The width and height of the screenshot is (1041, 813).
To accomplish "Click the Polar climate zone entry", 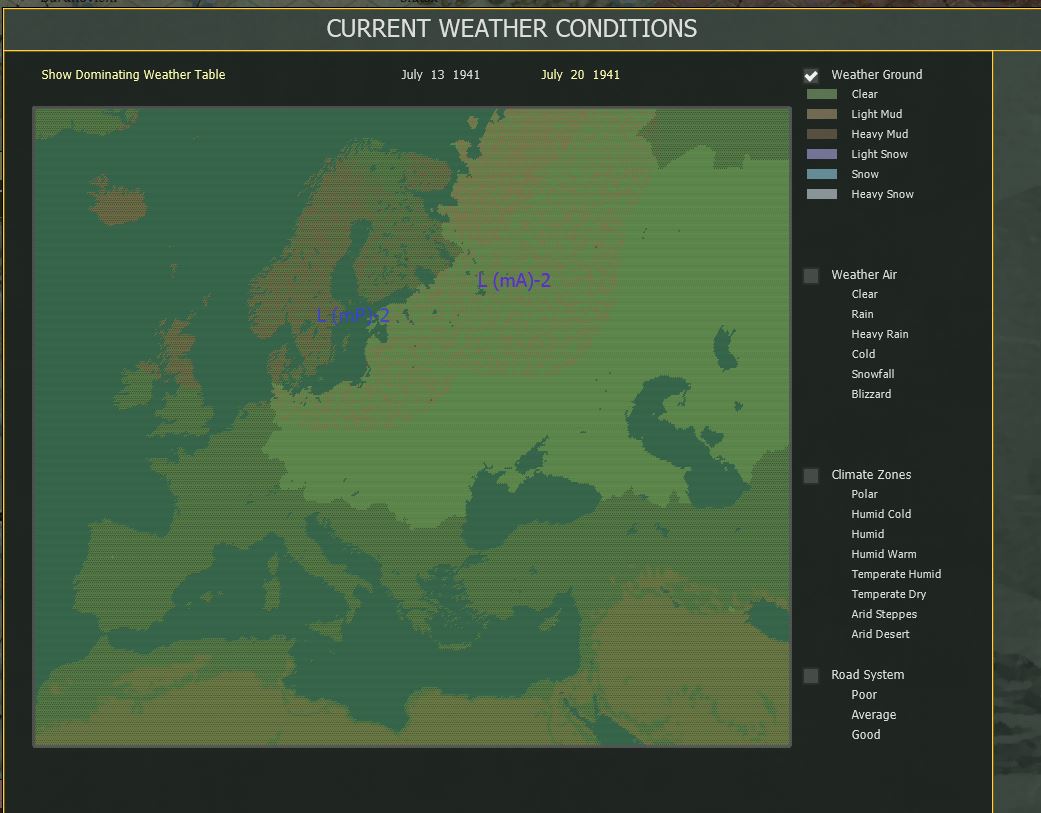I will (864, 494).
